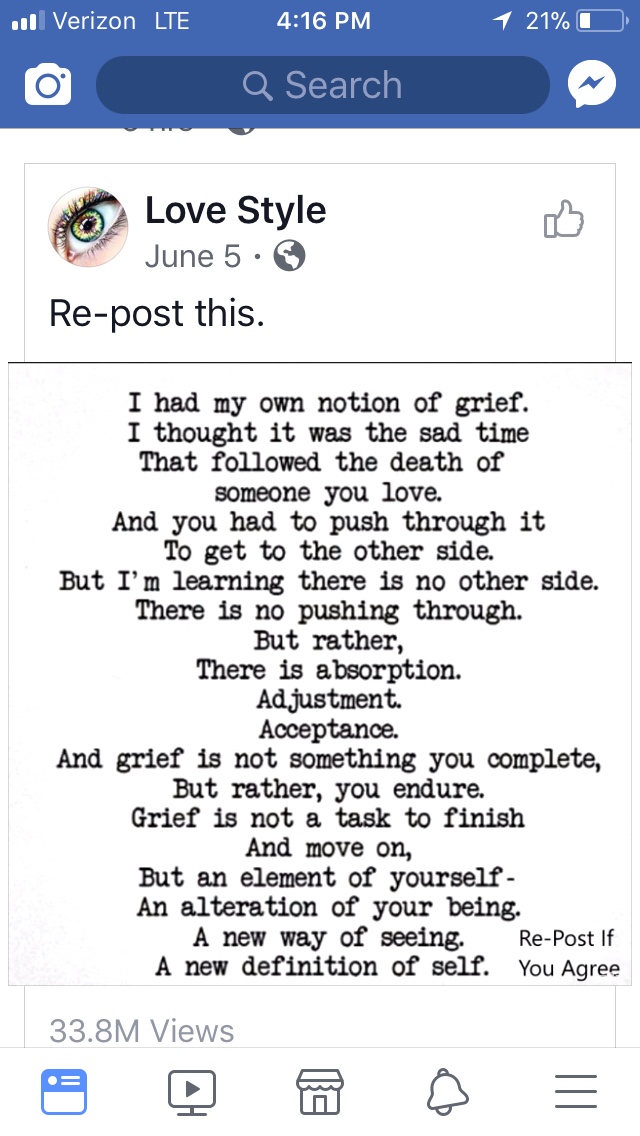The width and height of the screenshot is (640, 1136).
Task: Visit the Love Style page name
Action: click(x=235, y=210)
